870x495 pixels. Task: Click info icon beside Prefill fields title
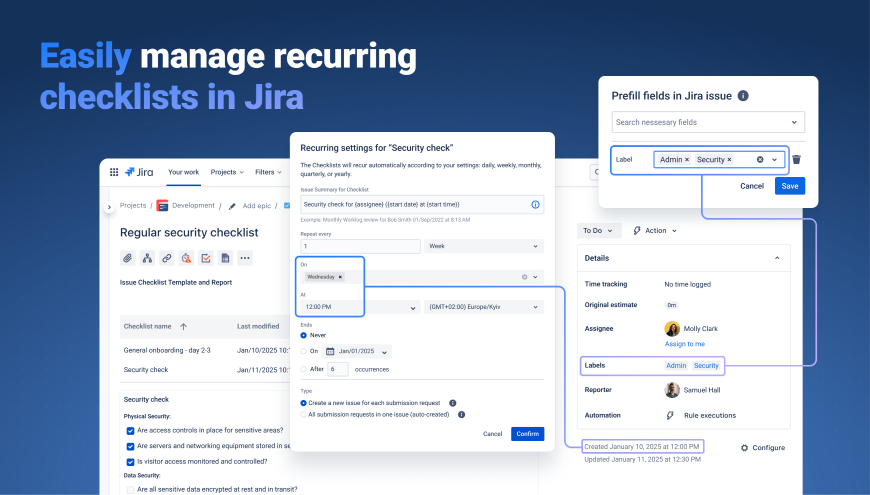coord(743,95)
